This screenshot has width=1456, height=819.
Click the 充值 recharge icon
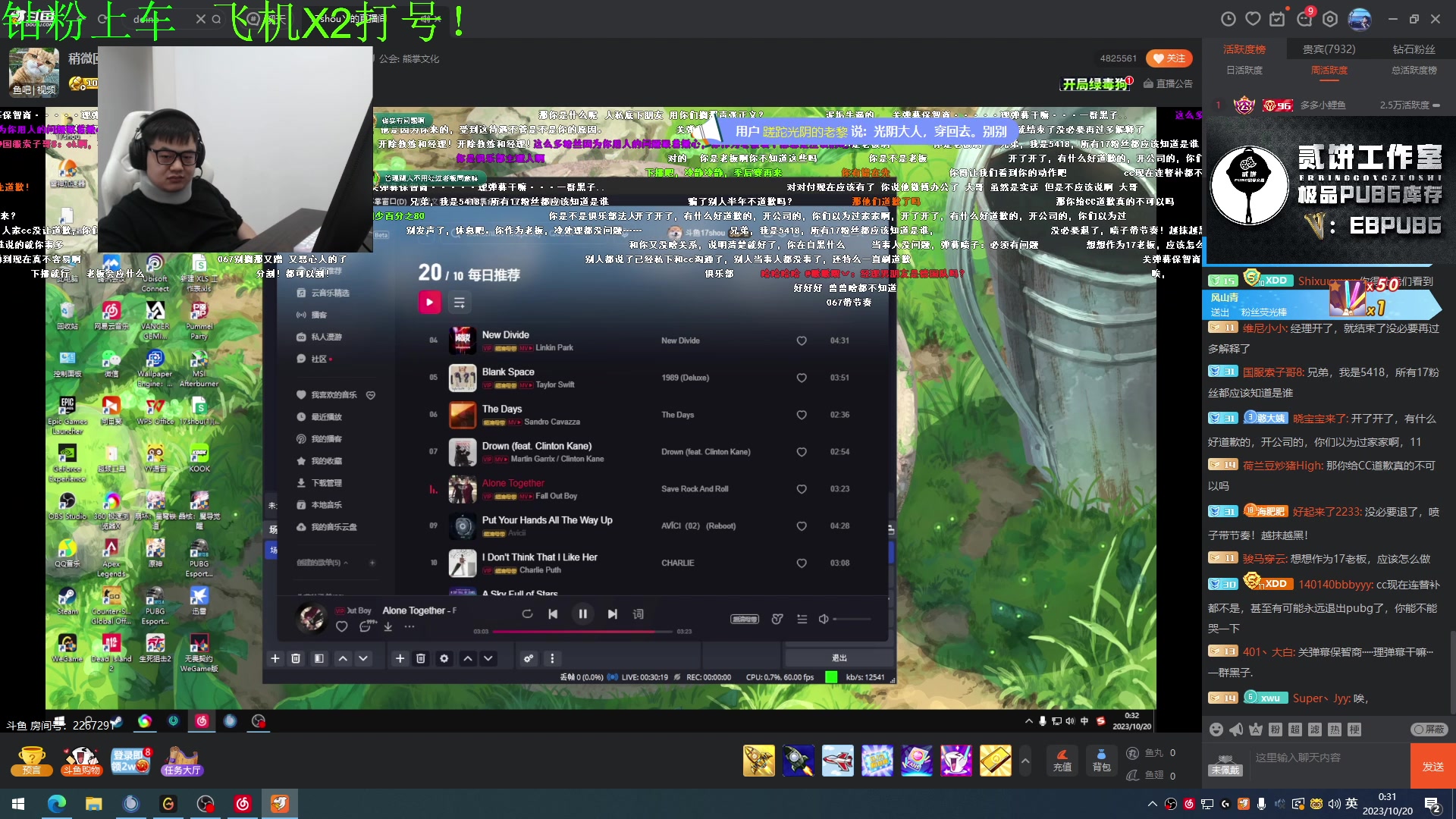click(x=1062, y=759)
